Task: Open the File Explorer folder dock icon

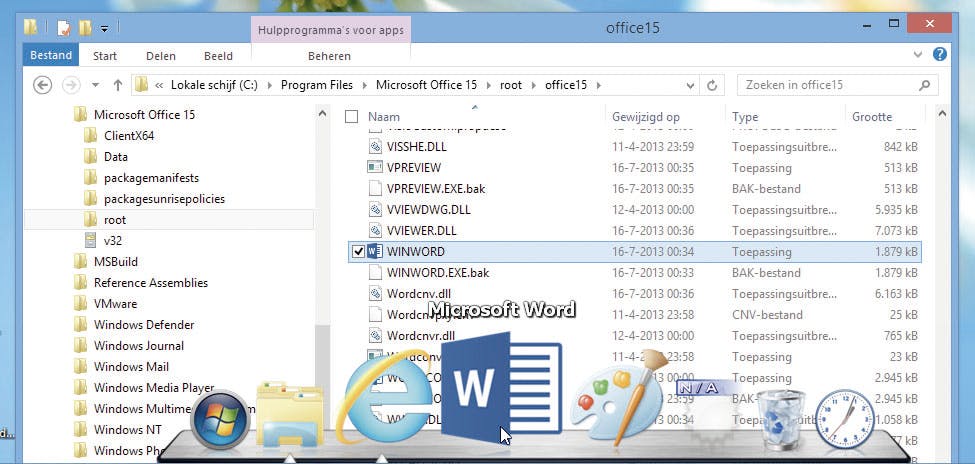Action: click(x=290, y=415)
